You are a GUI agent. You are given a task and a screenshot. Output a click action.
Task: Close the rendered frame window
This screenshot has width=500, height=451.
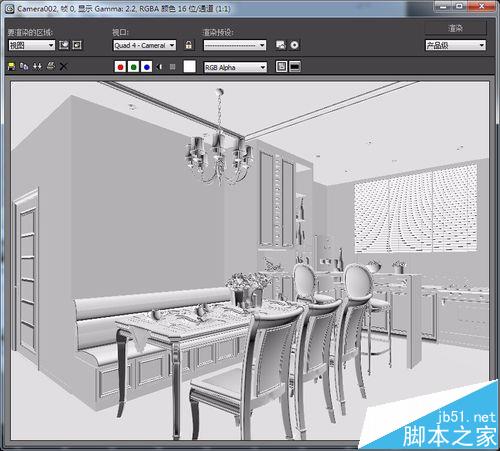coord(481,6)
